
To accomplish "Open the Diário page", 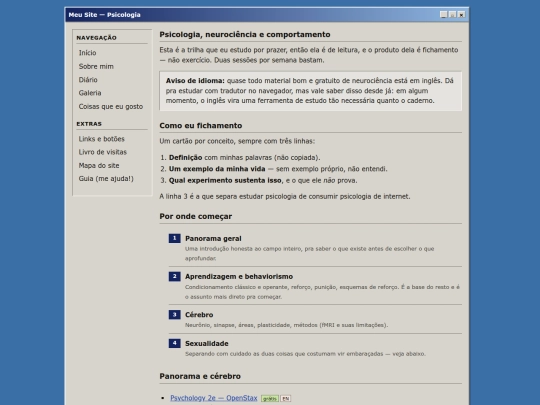I will [x=88, y=80].
